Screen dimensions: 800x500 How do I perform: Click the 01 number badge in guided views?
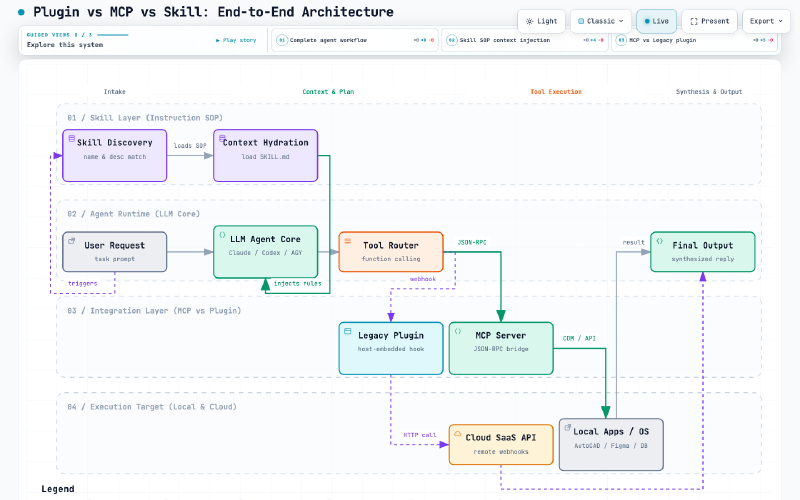tap(282, 40)
